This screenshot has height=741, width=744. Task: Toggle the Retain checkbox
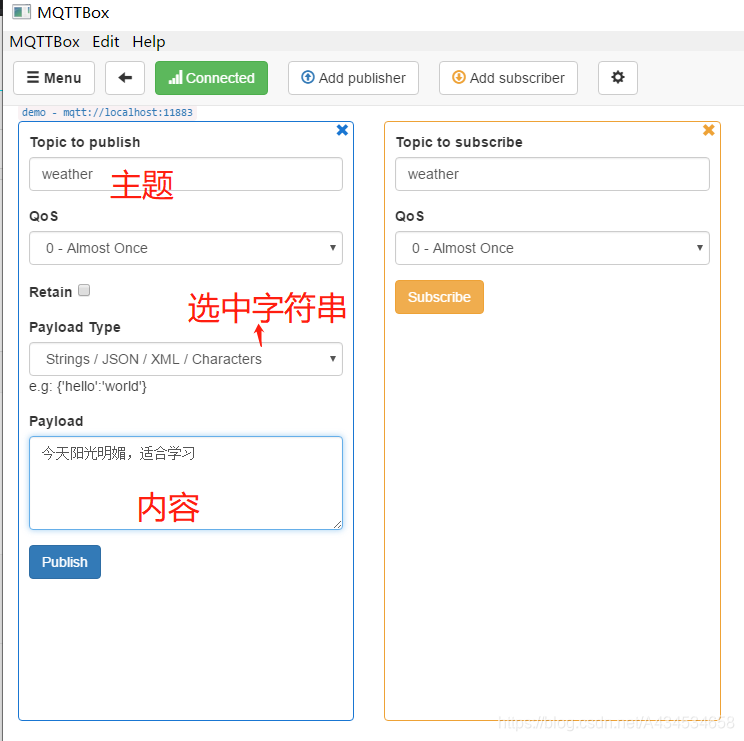[84, 290]
